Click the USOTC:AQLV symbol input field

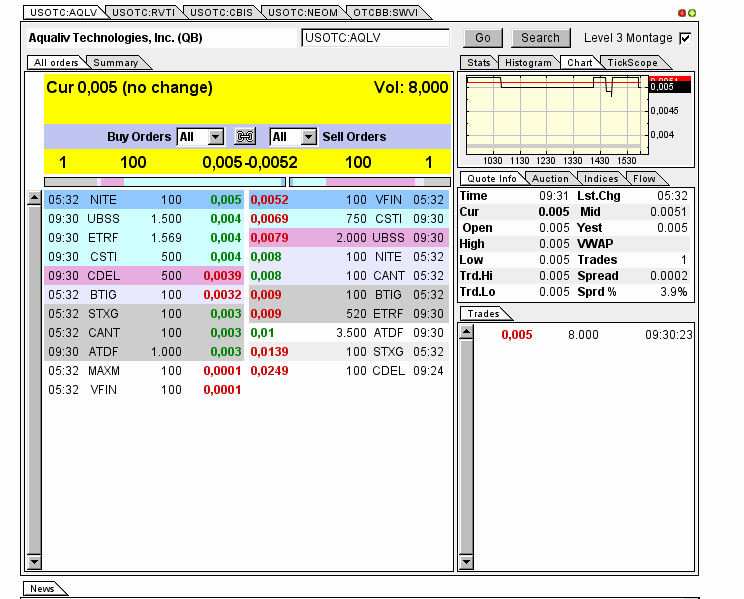[x=375, y=38]
